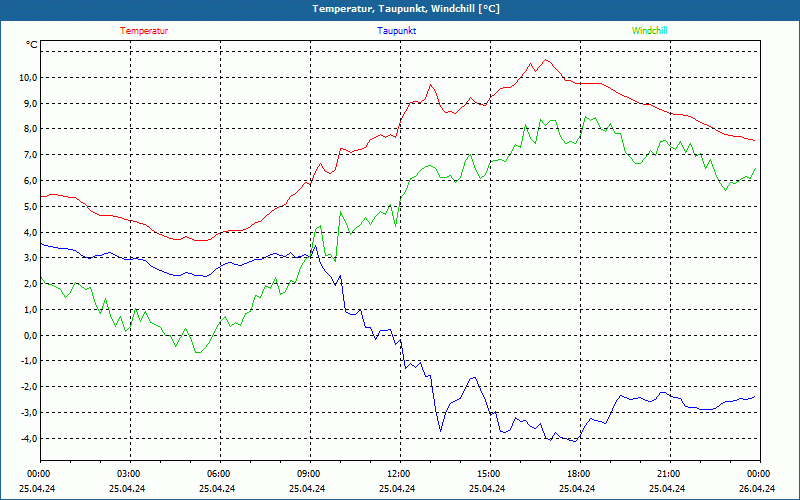Click the 15:00 time axis label
This screenshot has width=800, height=500.
pyautogui.click(x=488, y=474)
